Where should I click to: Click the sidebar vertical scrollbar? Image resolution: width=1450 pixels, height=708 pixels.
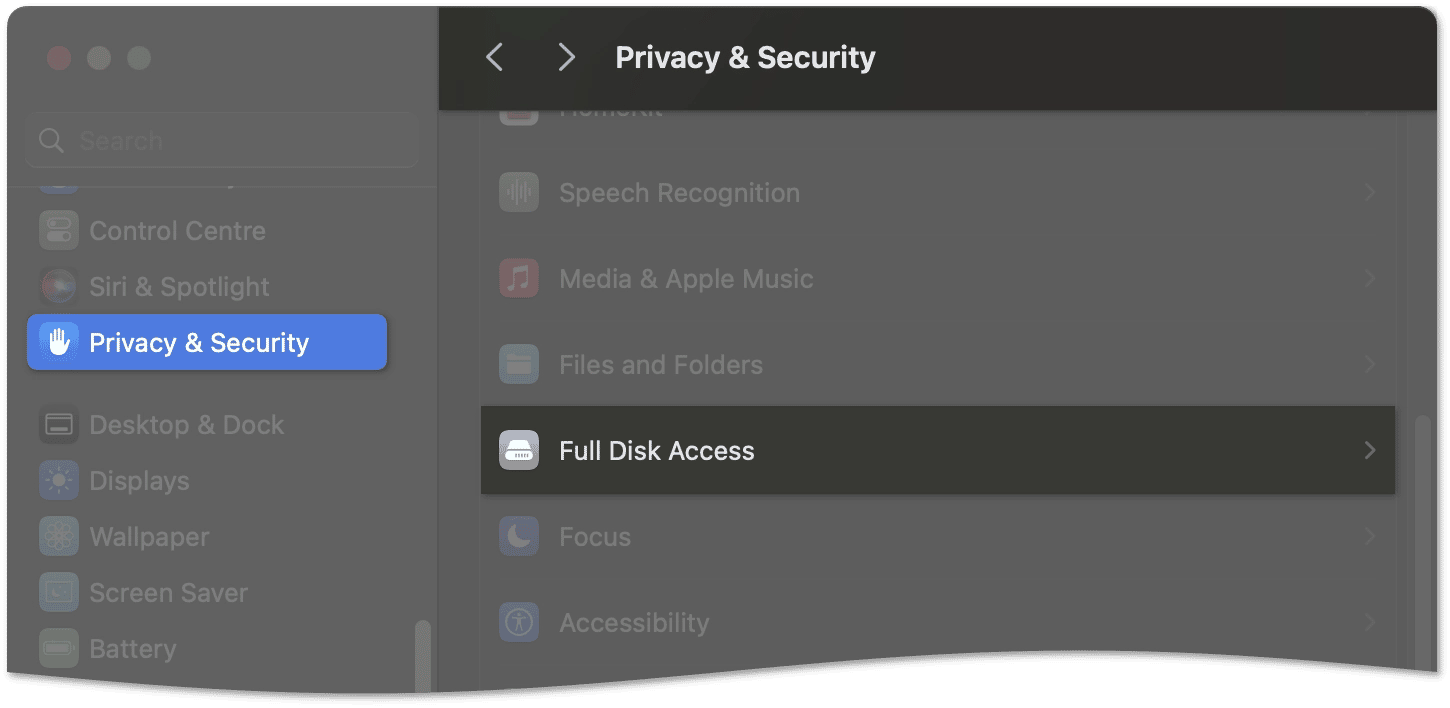tap(423, 655)
